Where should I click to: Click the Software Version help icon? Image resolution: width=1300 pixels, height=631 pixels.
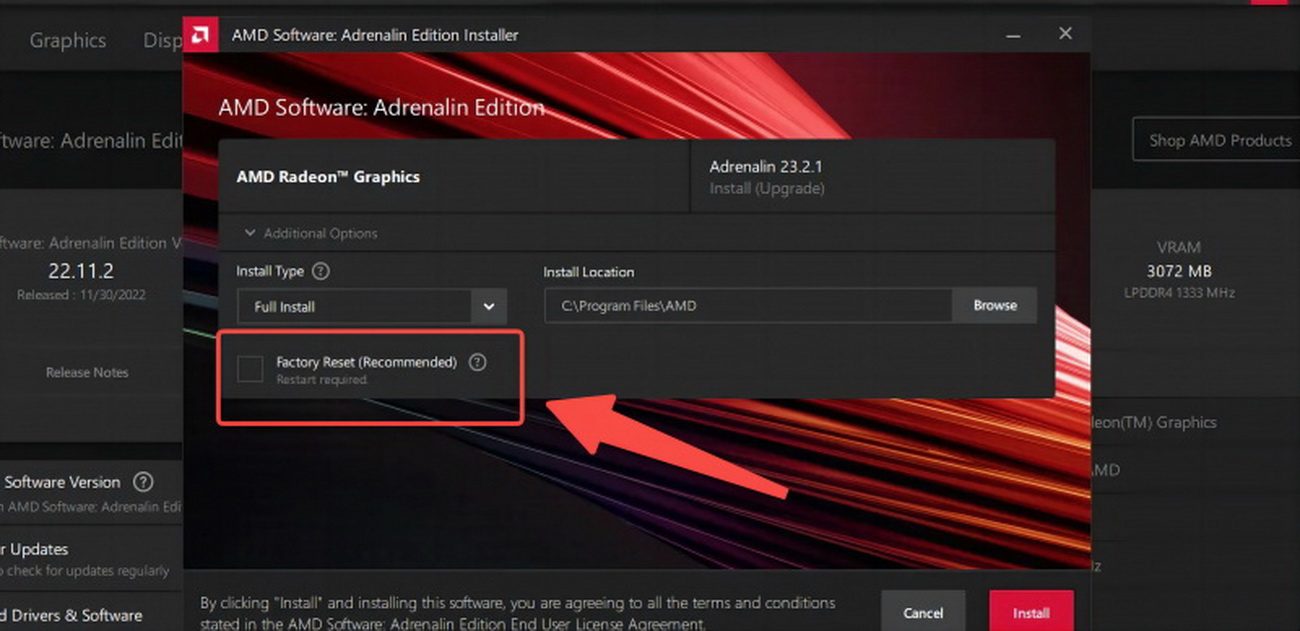click(x=143, y=482)
